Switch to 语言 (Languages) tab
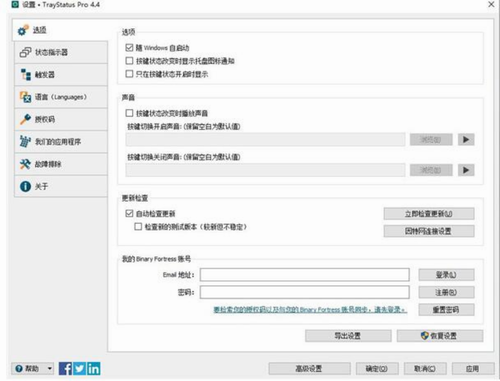The image size is (500, 381). [61, 97]
